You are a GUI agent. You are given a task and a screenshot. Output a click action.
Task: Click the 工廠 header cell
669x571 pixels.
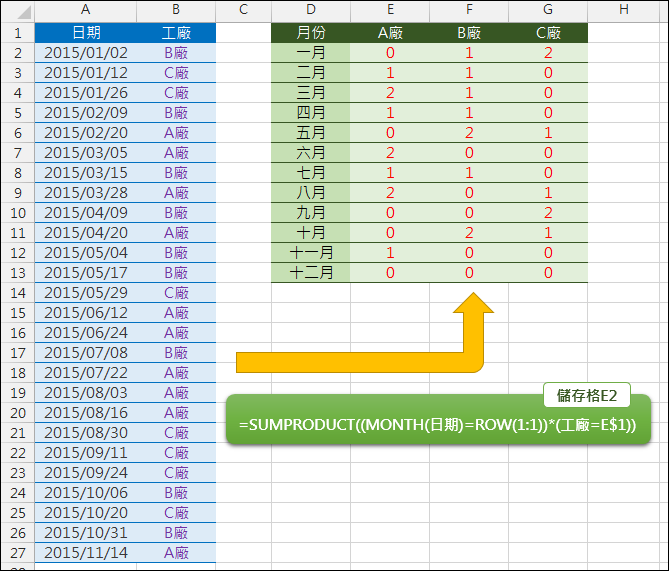(176, 33)
